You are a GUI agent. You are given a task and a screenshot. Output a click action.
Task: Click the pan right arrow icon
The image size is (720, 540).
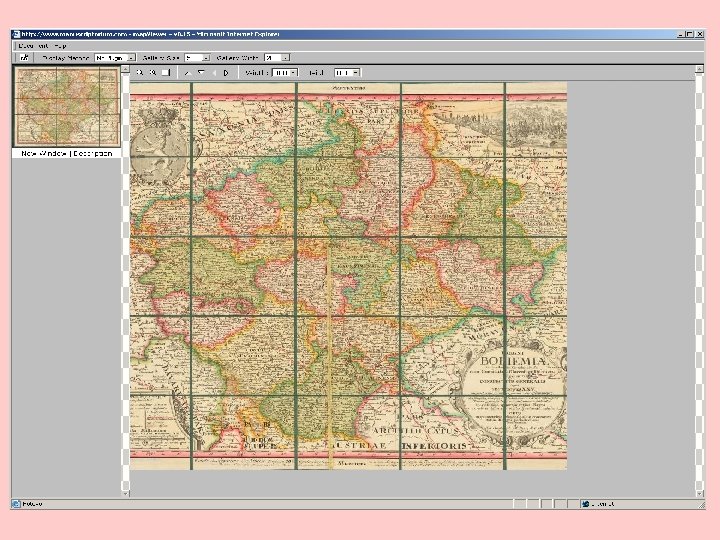pyautogui.click(x=227, y=73)
